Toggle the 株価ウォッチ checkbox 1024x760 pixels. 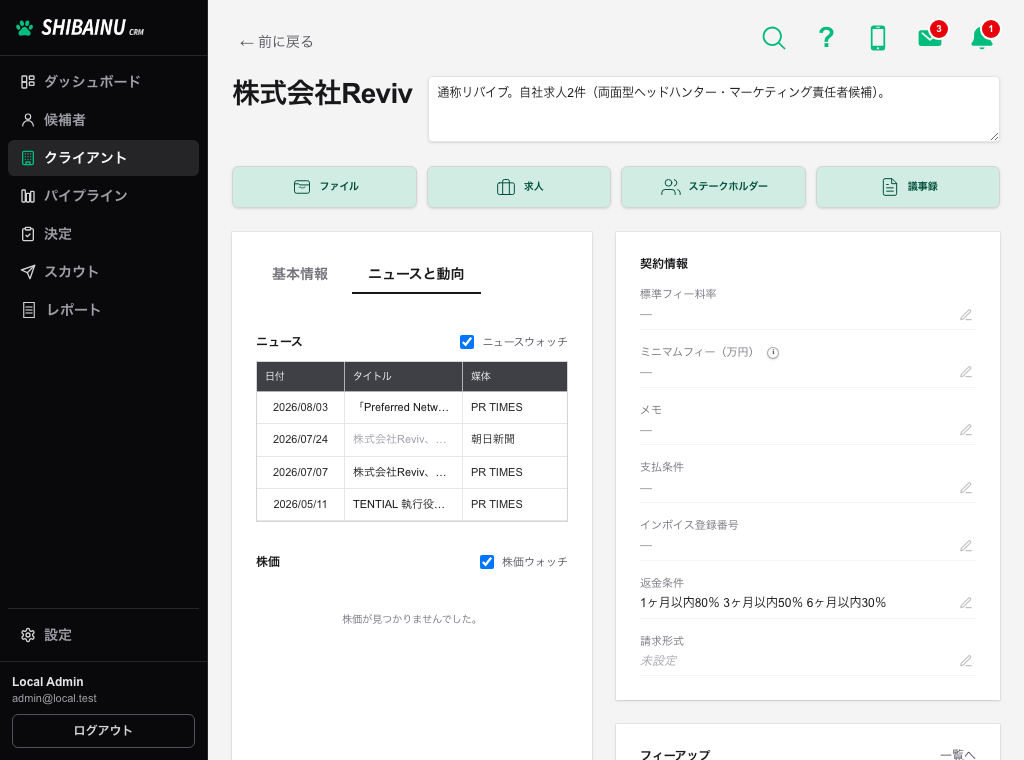487,562
